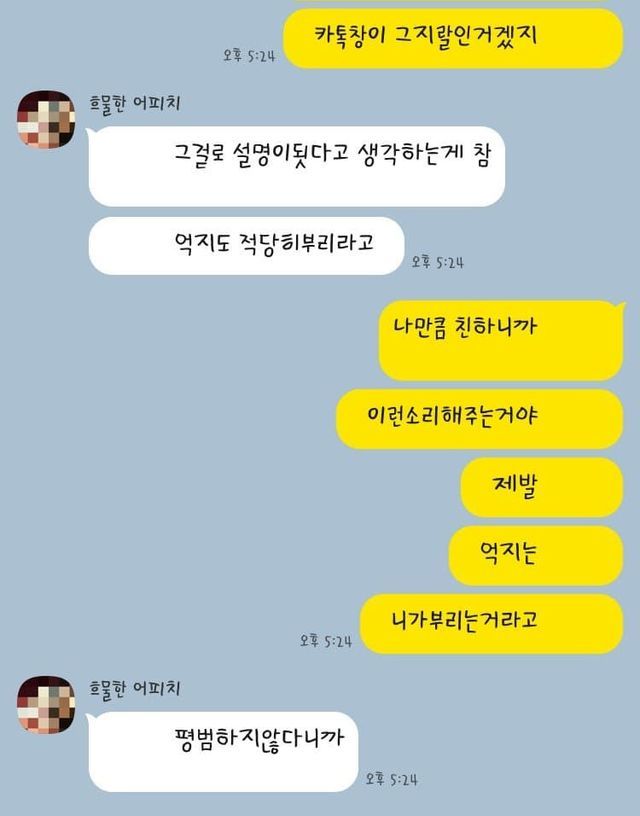Tap the pointed tail of 평범하지않다니까 bubble
The height and width of the screenshot is (816, 640).
(x=89, y=717)
